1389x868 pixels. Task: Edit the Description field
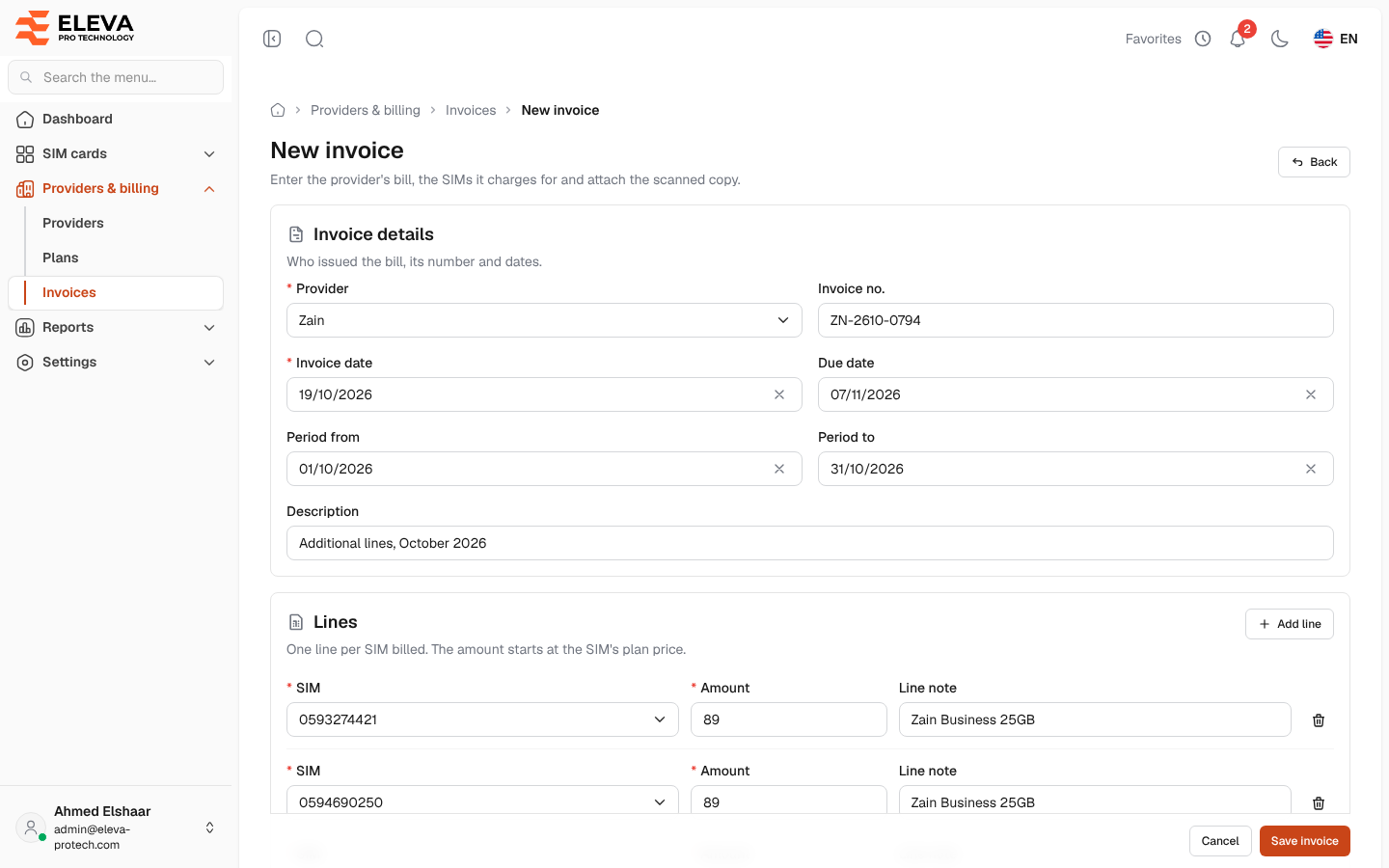tap(810, 543)
